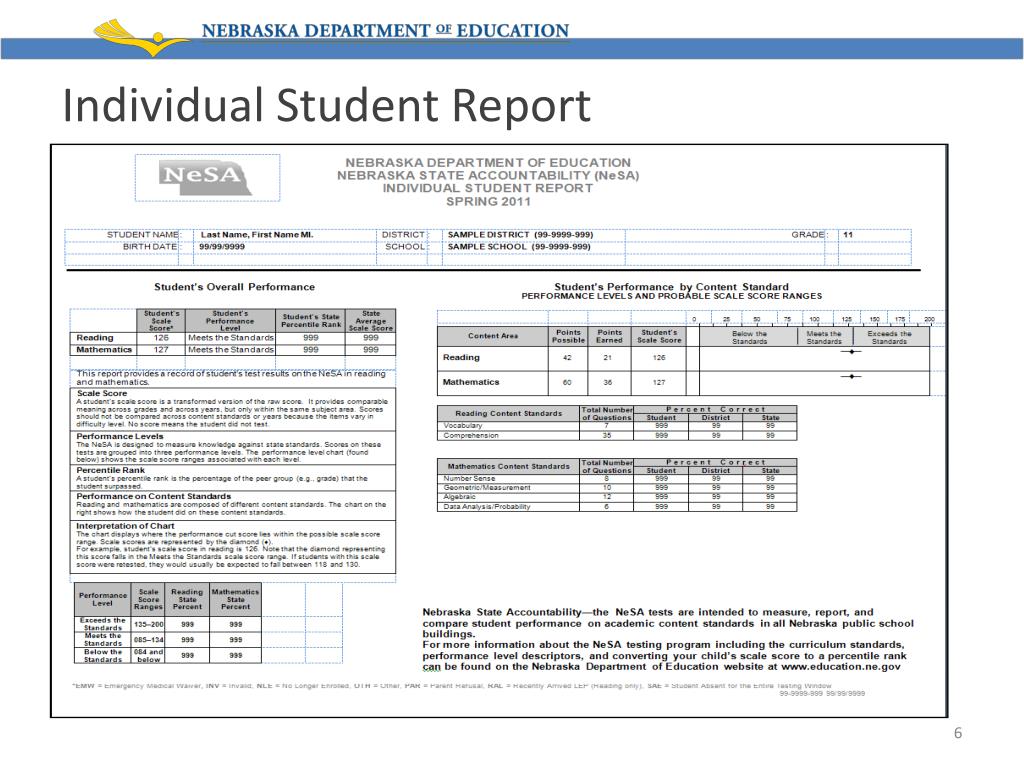Click the slide number 6
Viewport: 1024px width, 768px height.
(957, 733)
